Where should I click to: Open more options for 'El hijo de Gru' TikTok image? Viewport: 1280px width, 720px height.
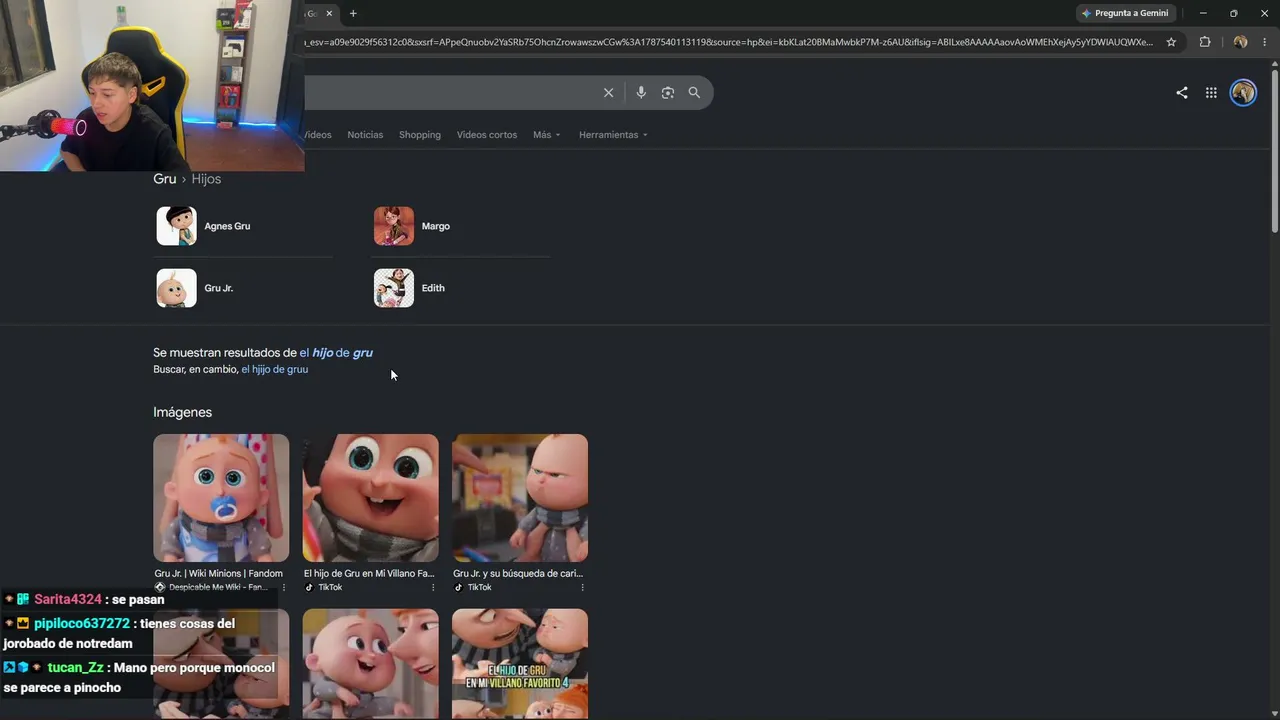coord(433,587)
